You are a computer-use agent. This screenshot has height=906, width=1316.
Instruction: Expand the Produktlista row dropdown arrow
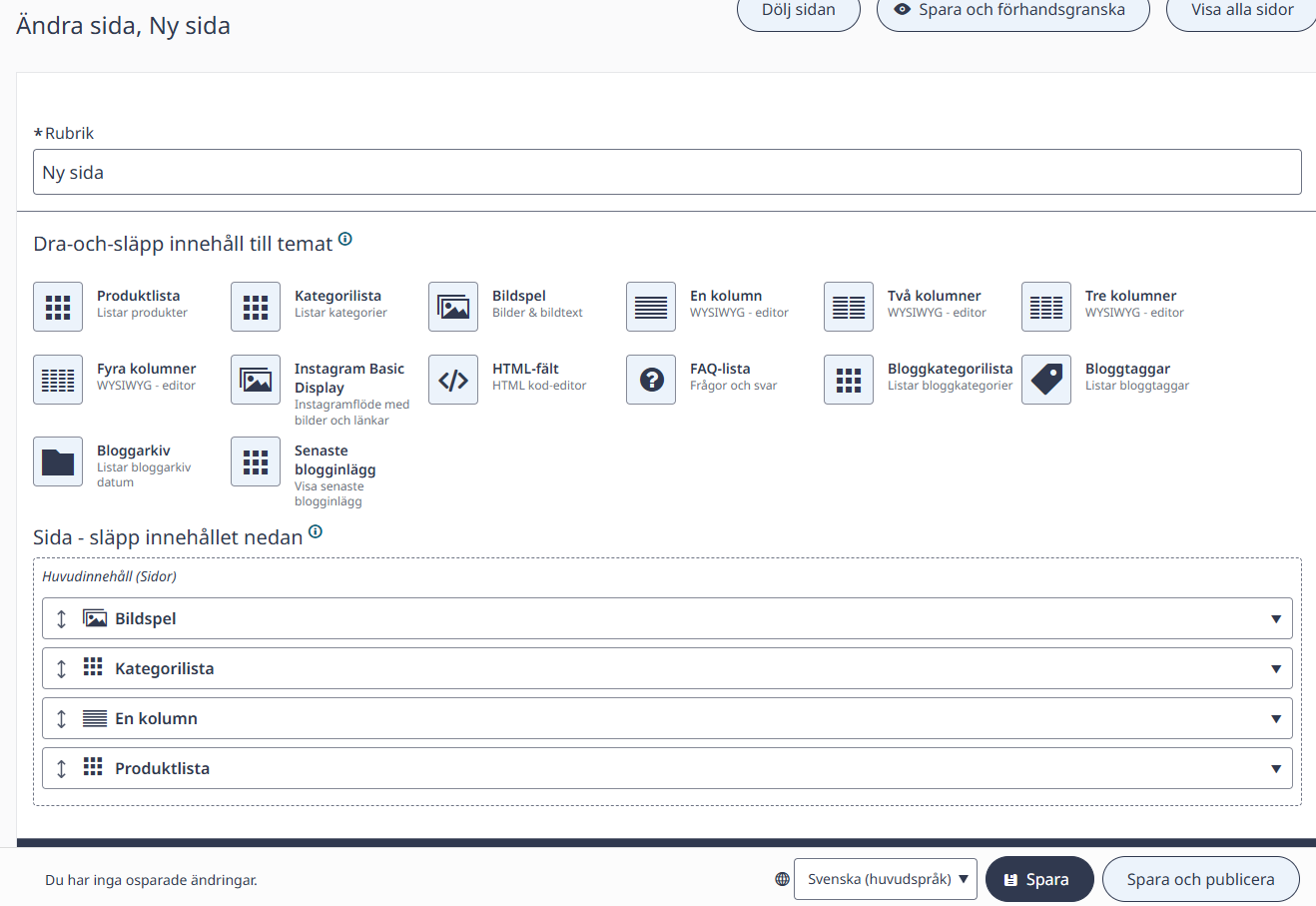point(1276,769)
